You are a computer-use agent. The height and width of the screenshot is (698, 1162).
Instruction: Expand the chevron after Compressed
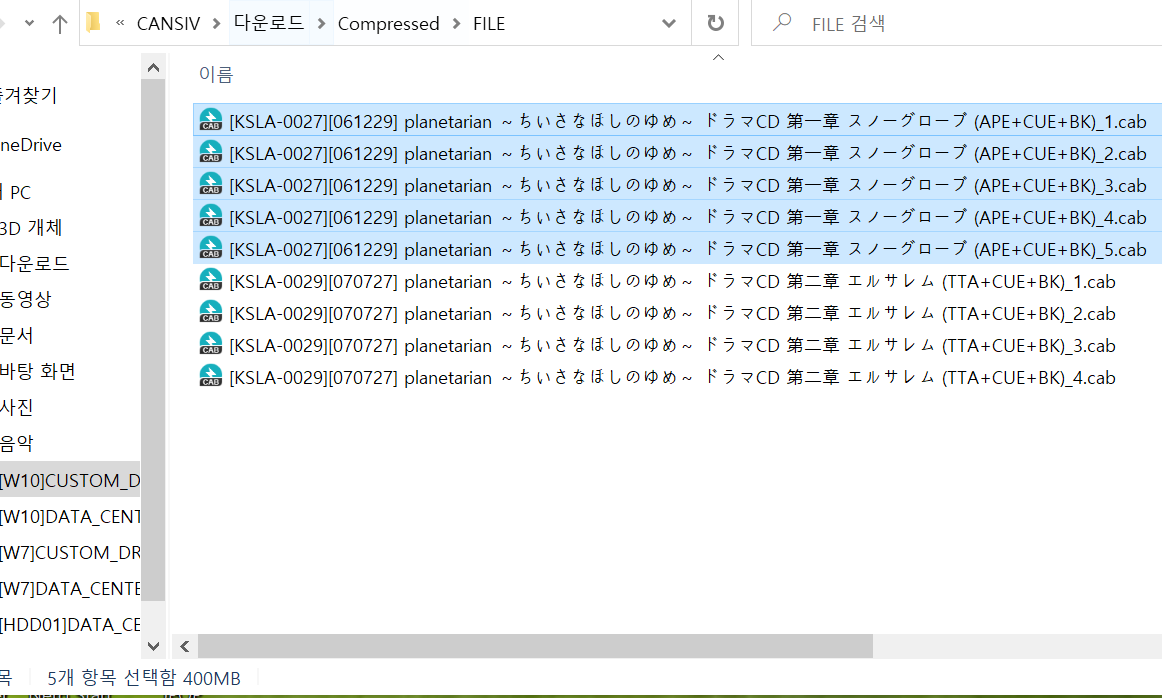(456, 24)
